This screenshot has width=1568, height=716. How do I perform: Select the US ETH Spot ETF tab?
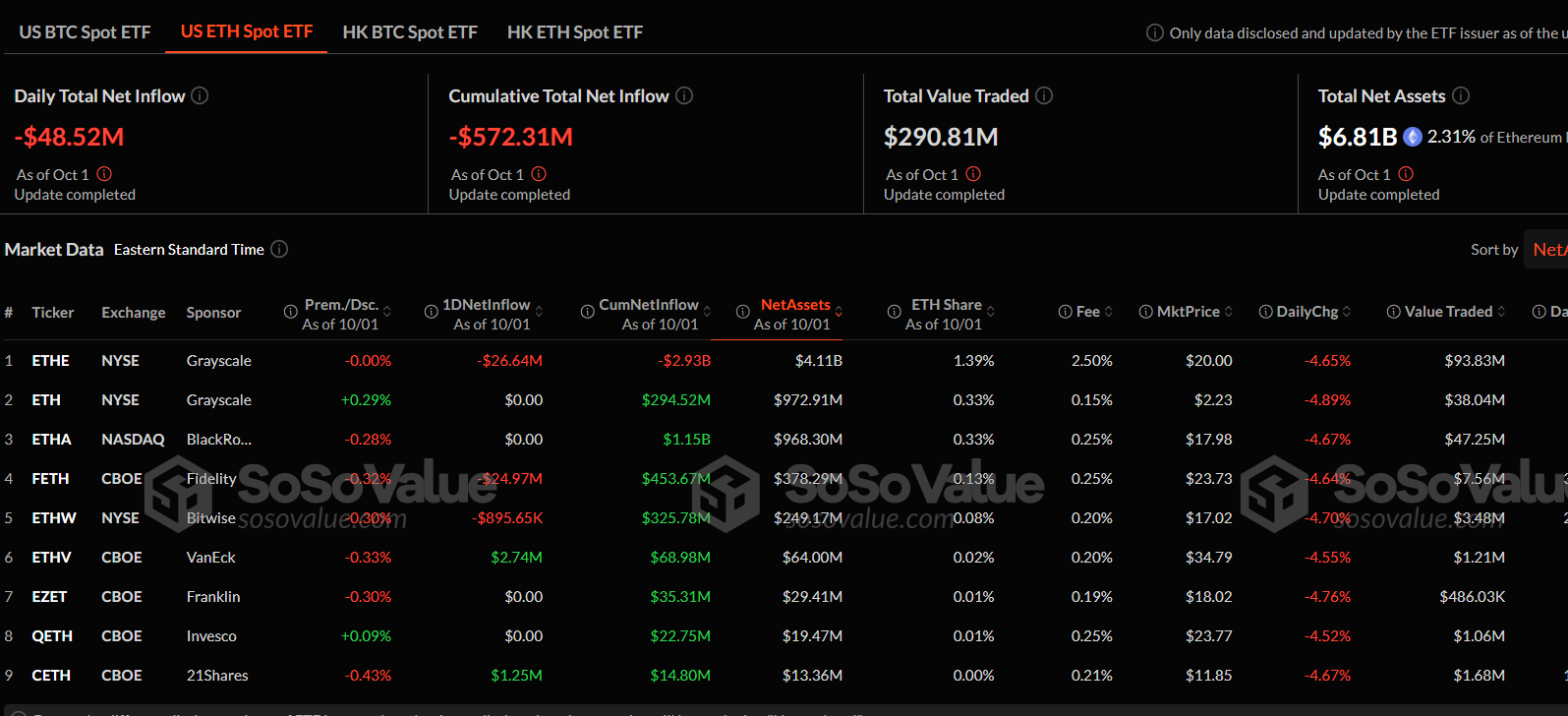coord(247,31)
